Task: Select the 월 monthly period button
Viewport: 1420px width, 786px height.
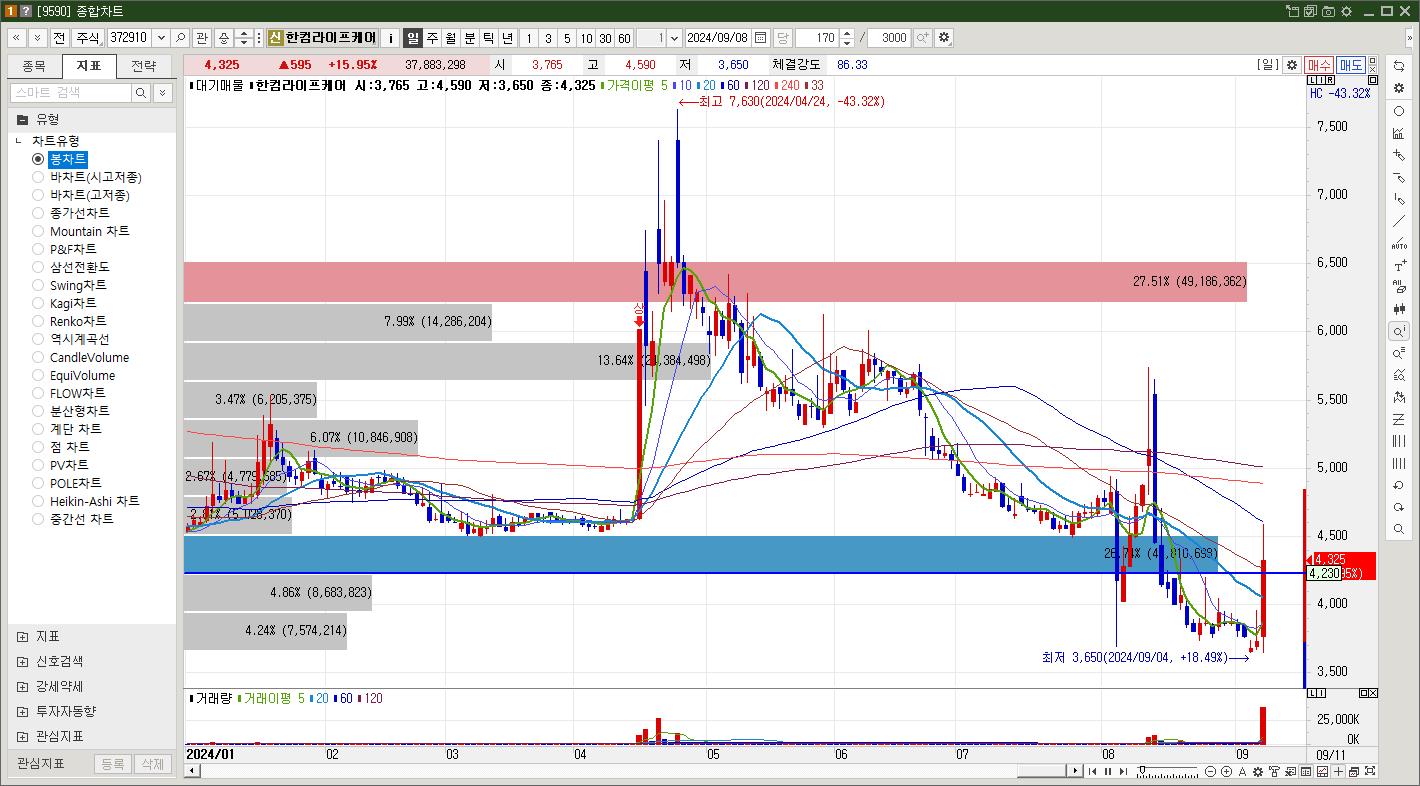Action: [x=451, y=38]
